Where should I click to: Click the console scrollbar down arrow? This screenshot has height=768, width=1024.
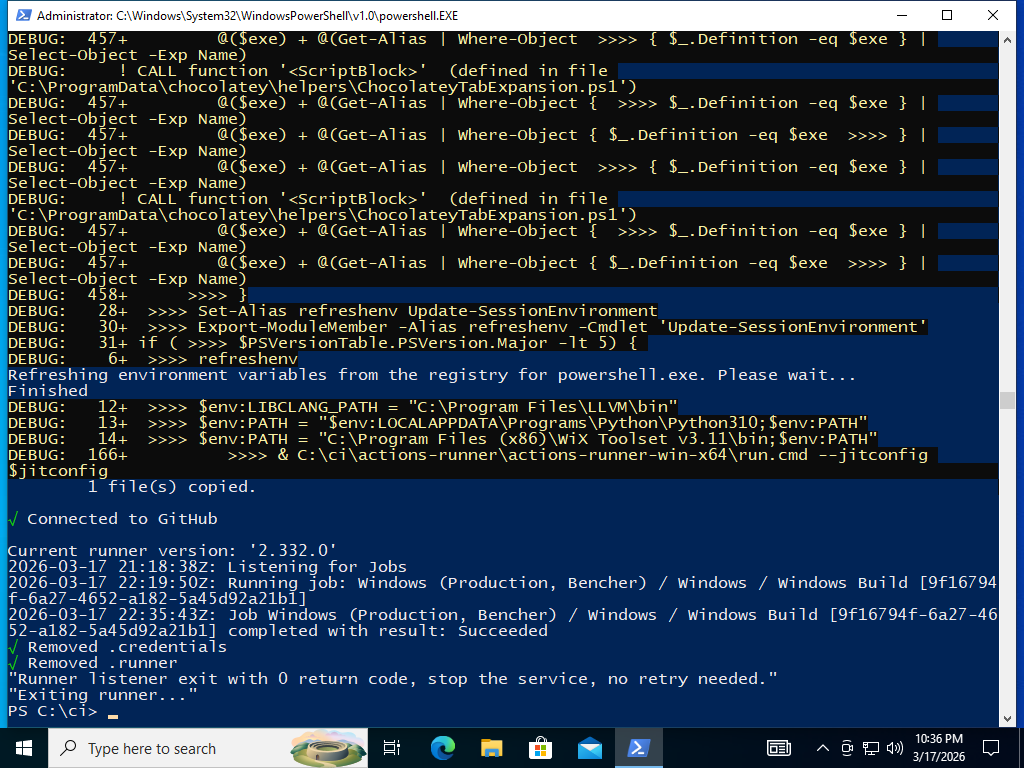point(1008,717)
